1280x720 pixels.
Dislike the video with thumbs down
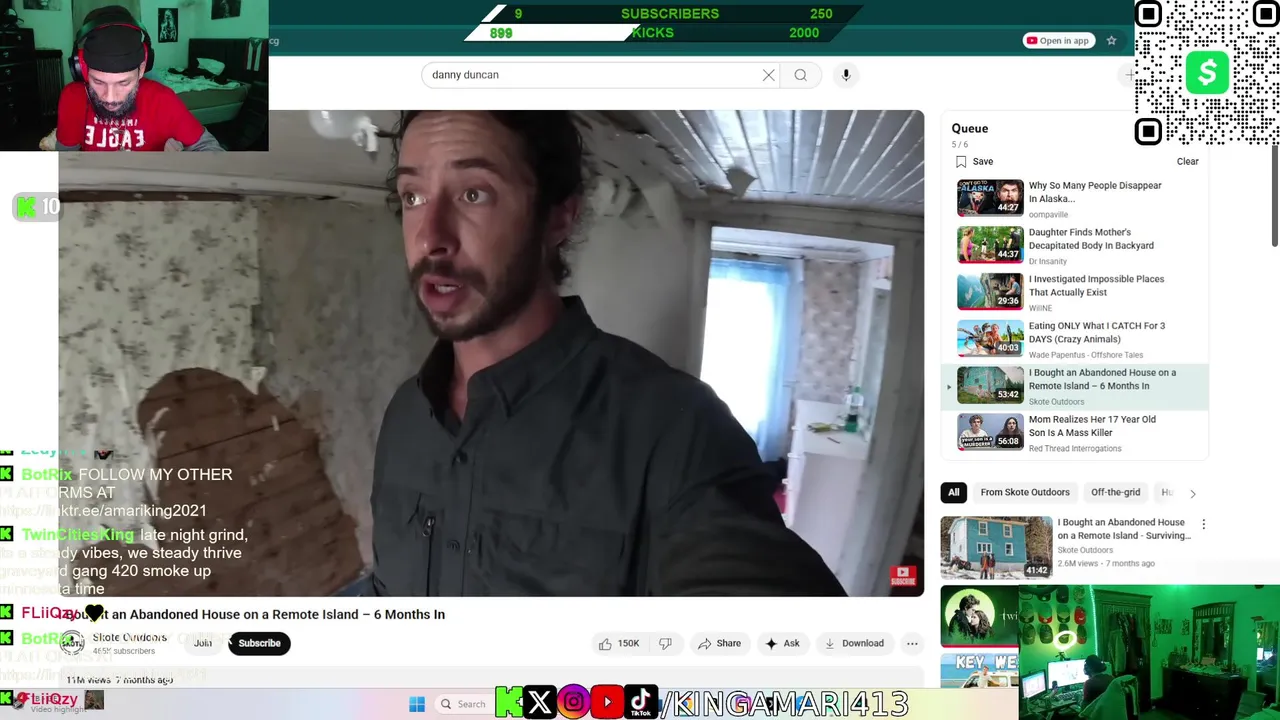(x=665, y=644)
